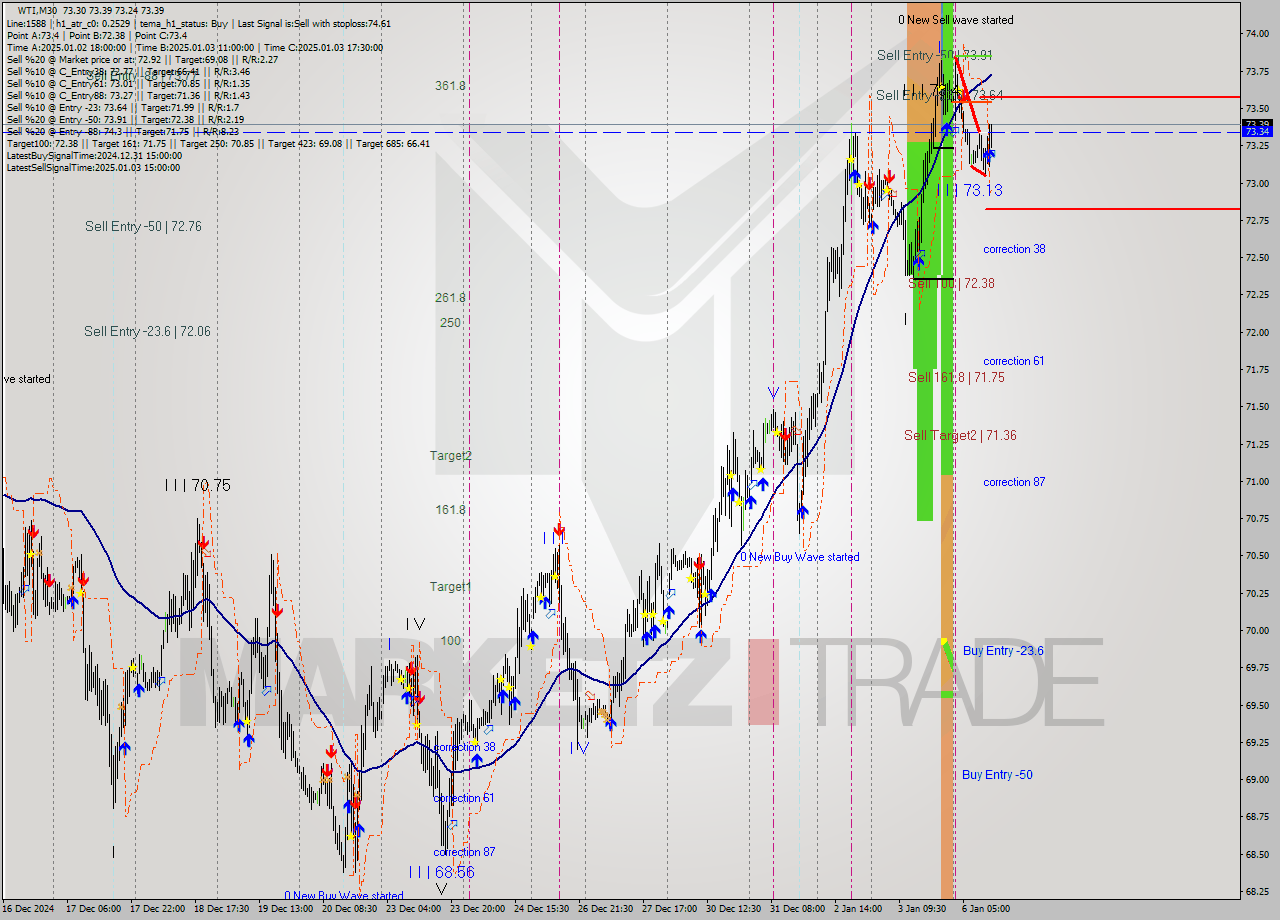Click the 'WTI,M30' chart symbol title
Image resolution: width=1280 pixels, height=920 pixels.
pos(38,10)
